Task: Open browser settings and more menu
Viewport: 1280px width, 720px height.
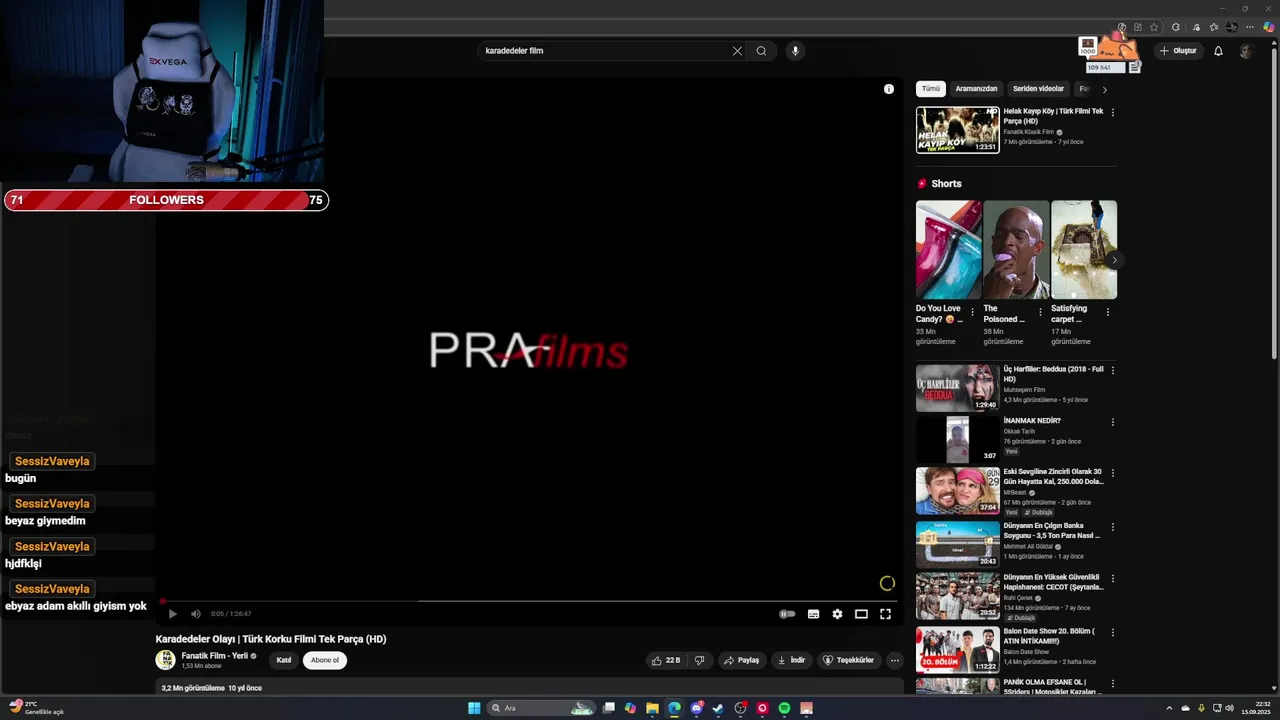Action: click(1249, 27)
